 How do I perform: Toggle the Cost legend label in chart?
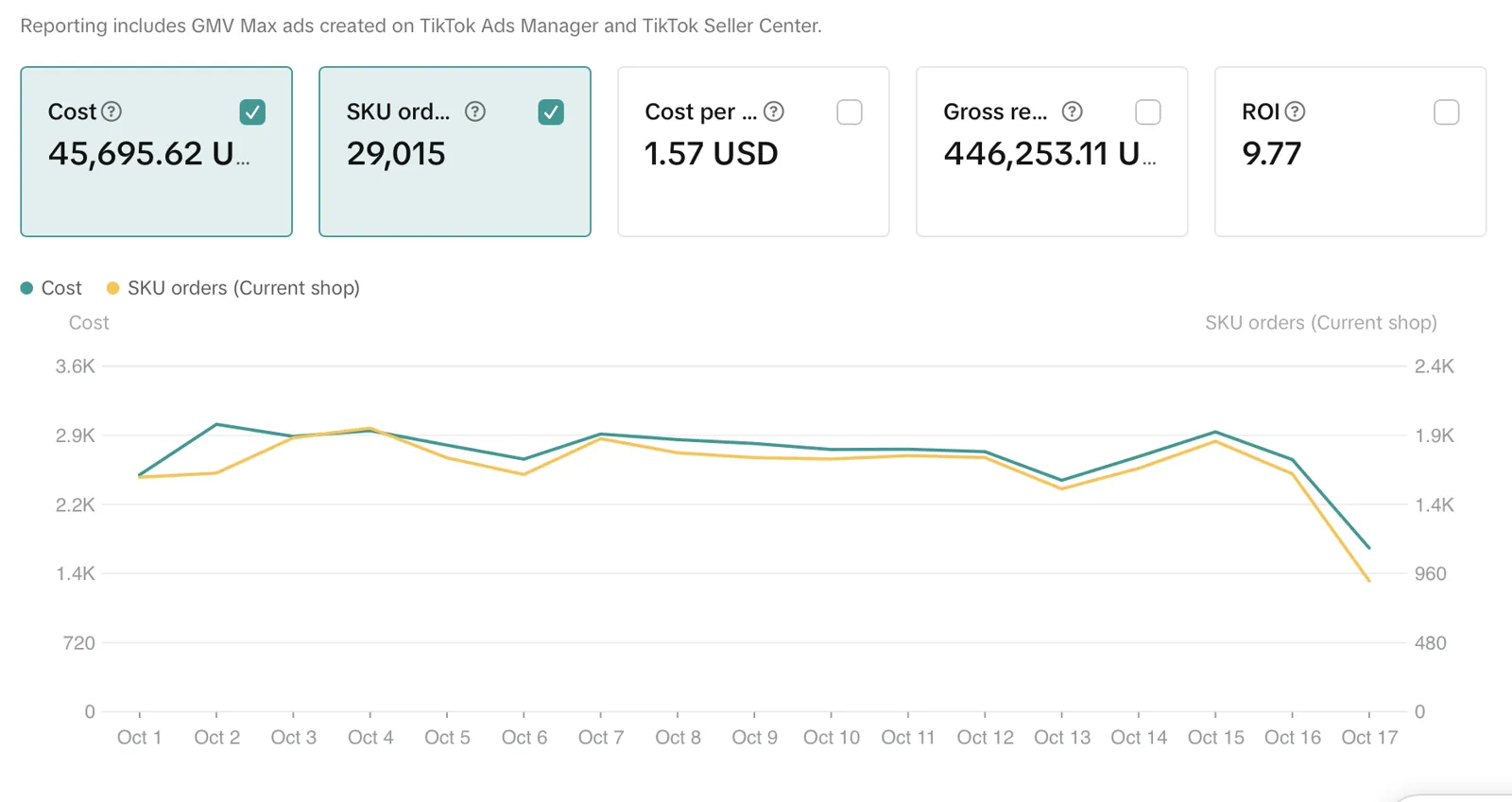61,288
